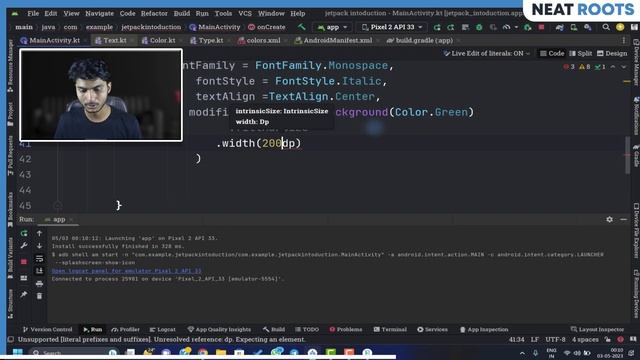Image resolution: width=640 pixels, height=360 pixels.
Task: Open the Layout Inspector tool window
Action: pos(597,329)
